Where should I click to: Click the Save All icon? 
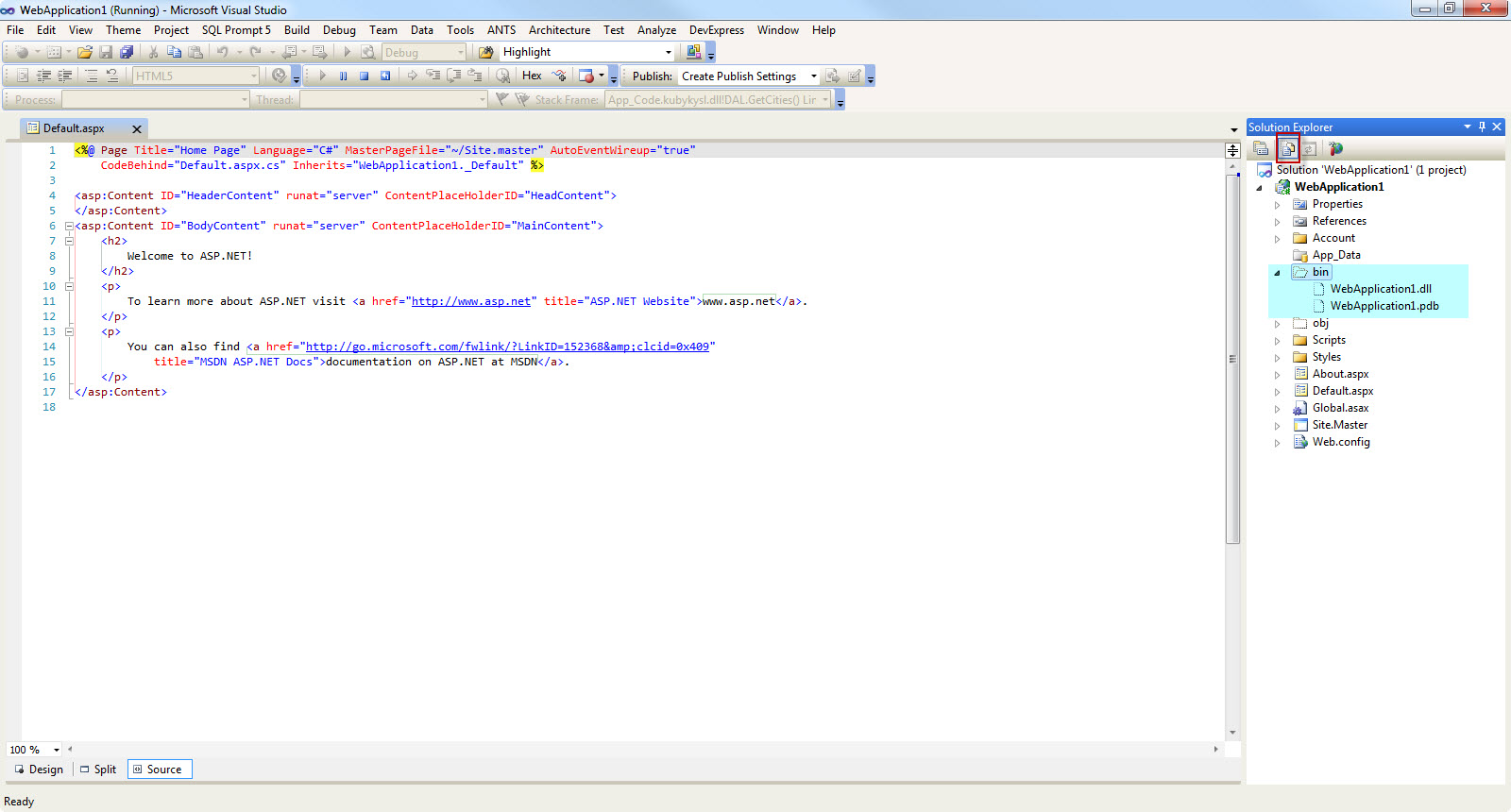[x=127, y=52]
